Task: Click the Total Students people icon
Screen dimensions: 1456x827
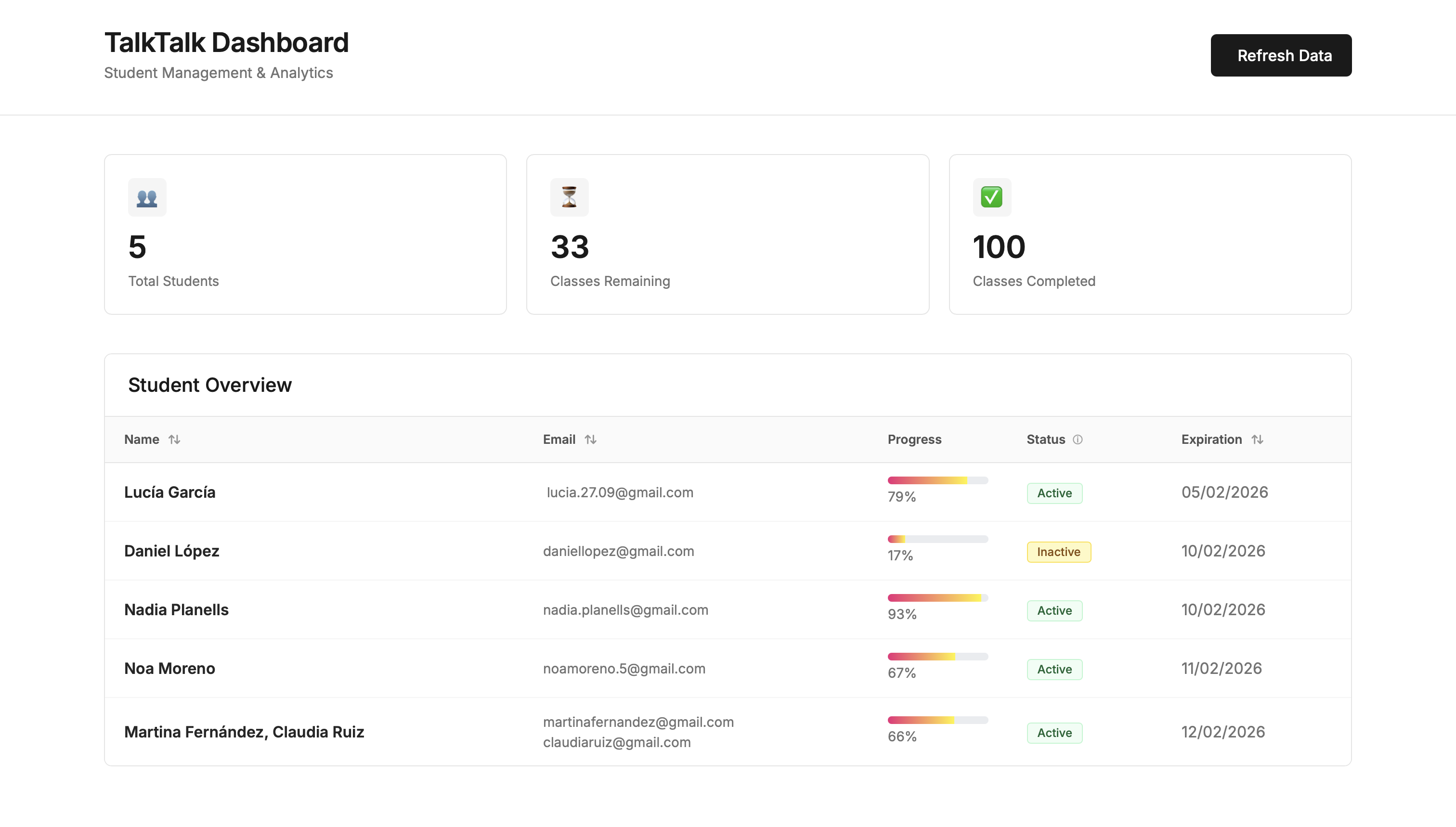Action: click(x=147, y=197)
